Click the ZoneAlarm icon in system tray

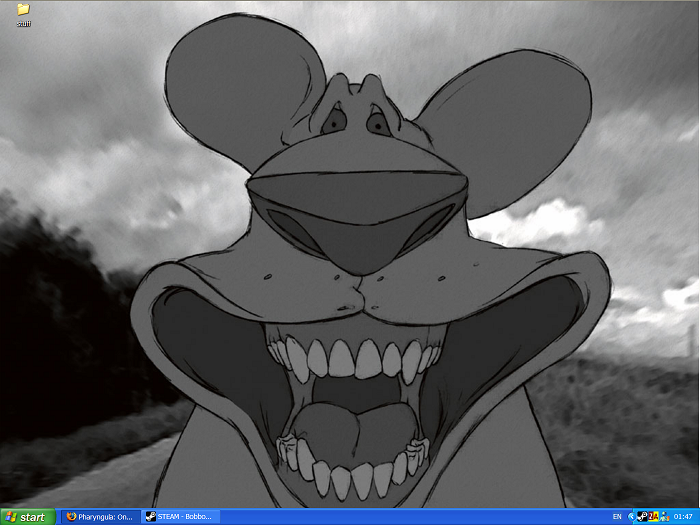click(654, 517)
